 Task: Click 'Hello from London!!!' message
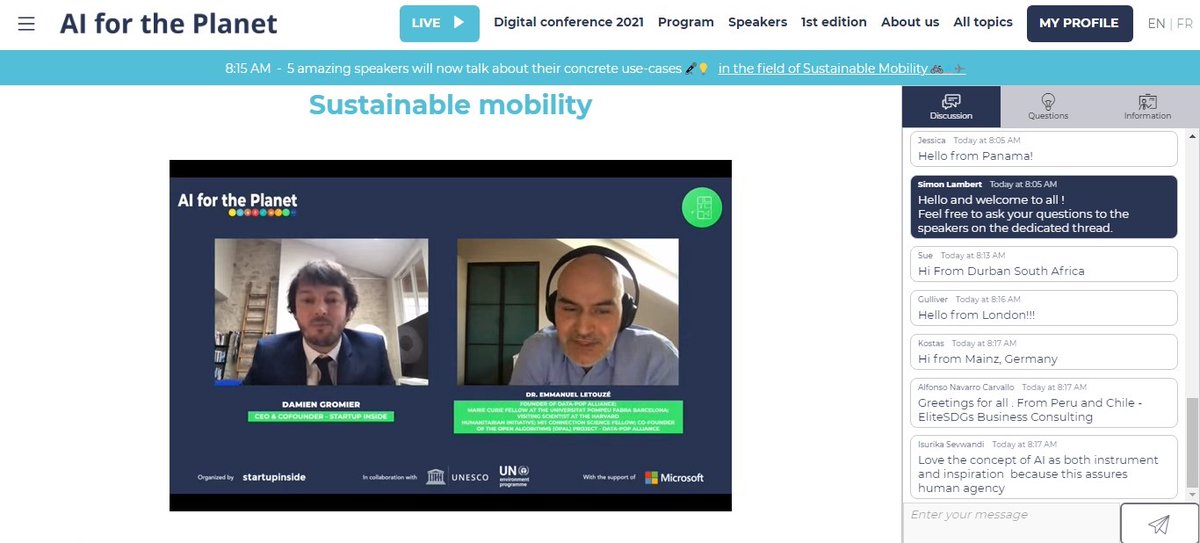(1044, 308)
